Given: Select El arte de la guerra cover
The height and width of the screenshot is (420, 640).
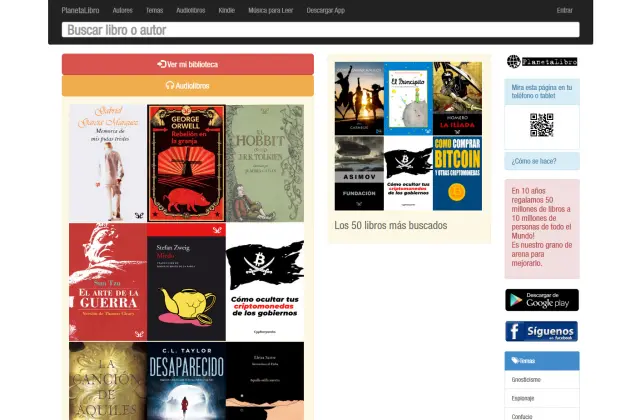Looking at the screenshot, I should coord(107,281).
